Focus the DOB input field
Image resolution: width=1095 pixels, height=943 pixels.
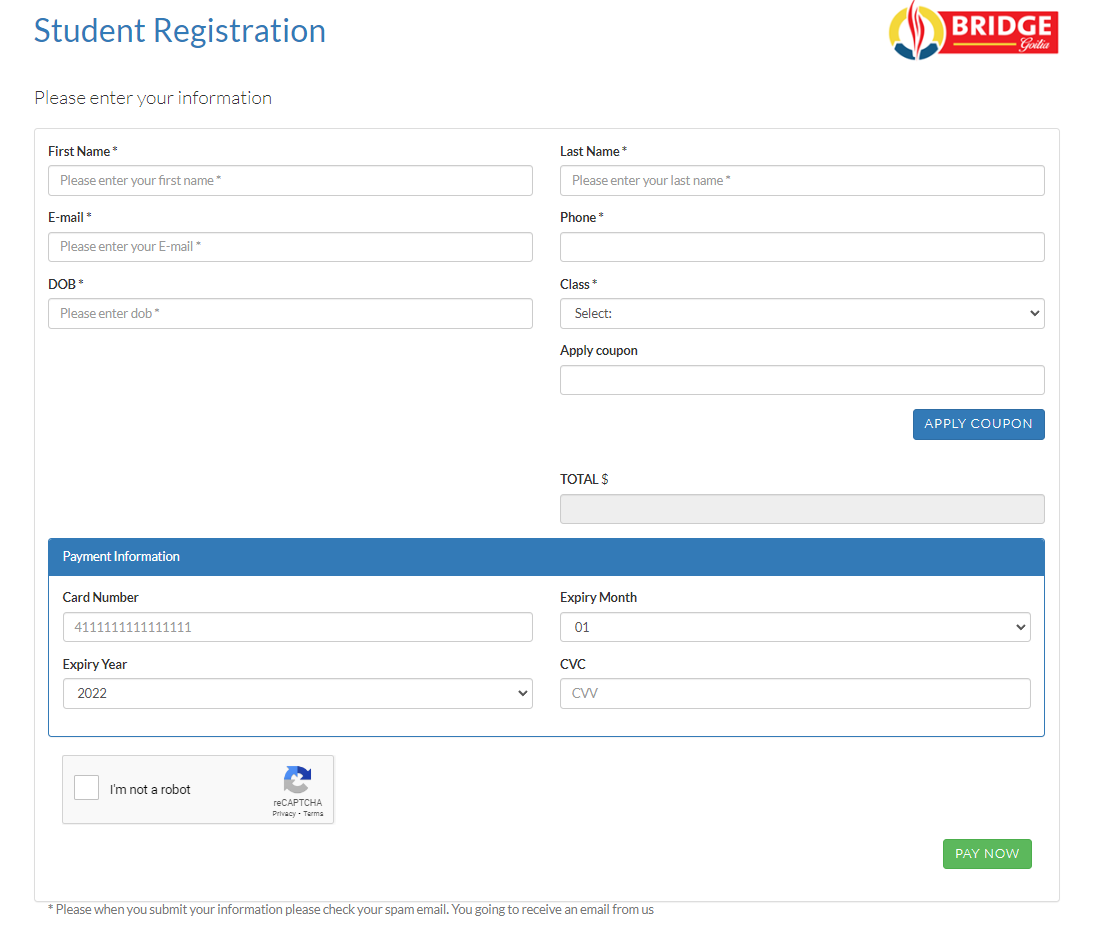[x=291, y=314]
